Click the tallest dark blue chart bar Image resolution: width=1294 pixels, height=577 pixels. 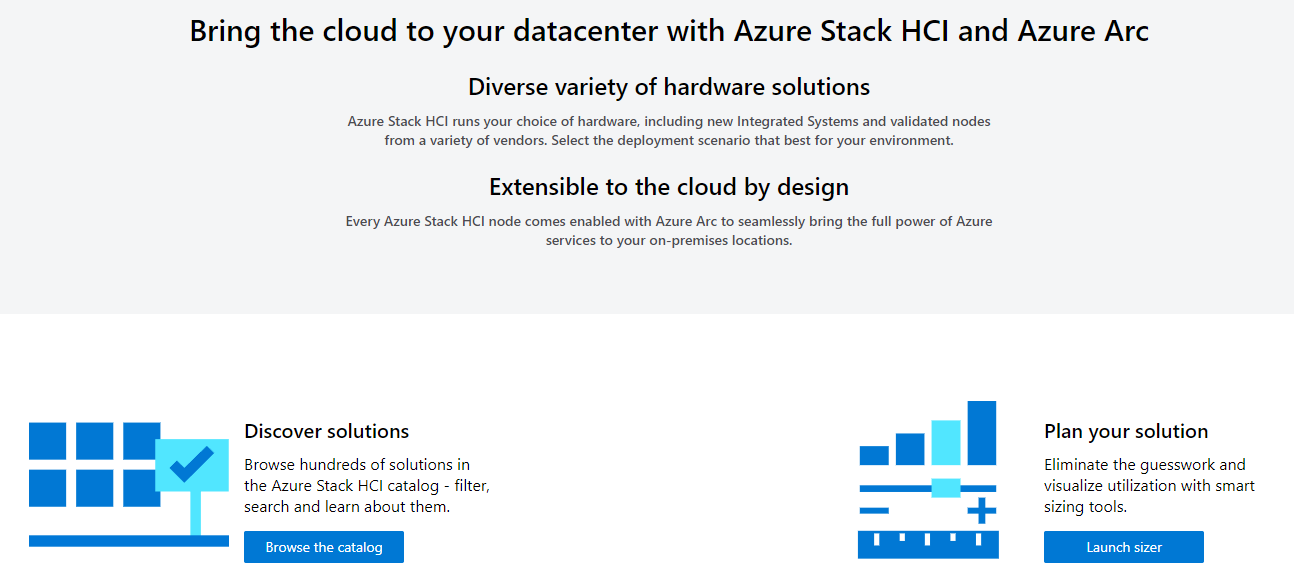click(982, 433)
